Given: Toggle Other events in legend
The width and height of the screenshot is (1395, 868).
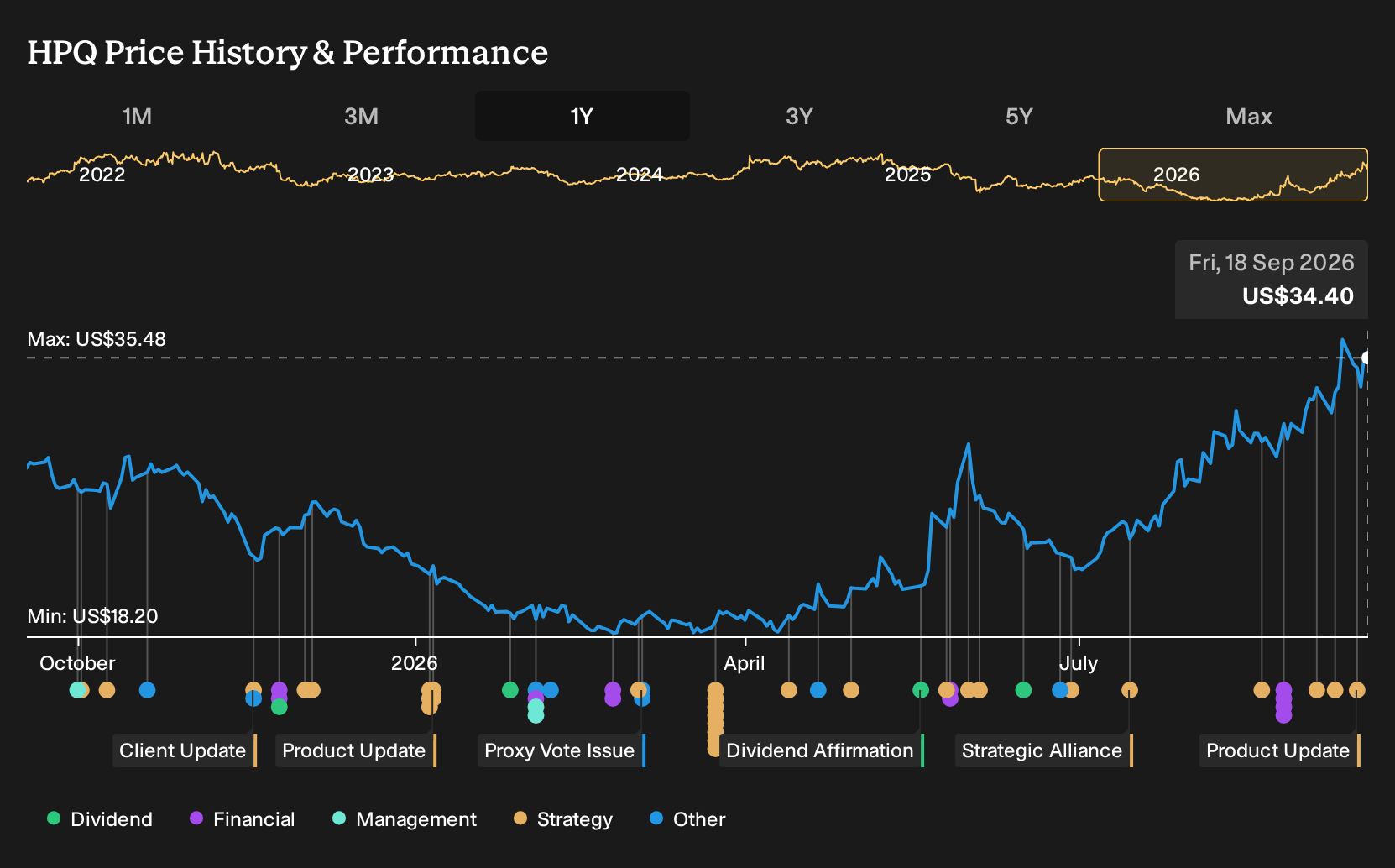Looking at the screenshot, I should point(687,819).
